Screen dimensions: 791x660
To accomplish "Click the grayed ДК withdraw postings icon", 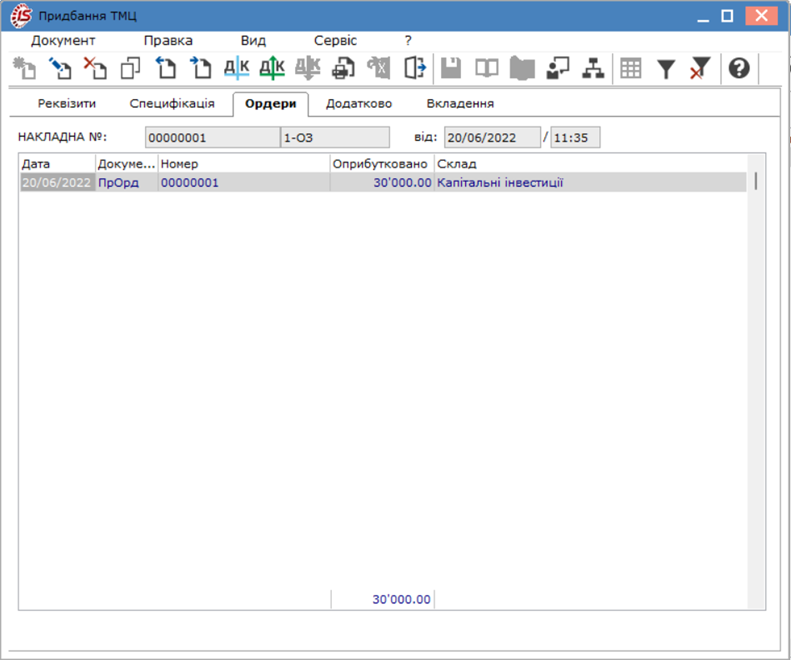I will pyautogui.click(x=308, y=68).
